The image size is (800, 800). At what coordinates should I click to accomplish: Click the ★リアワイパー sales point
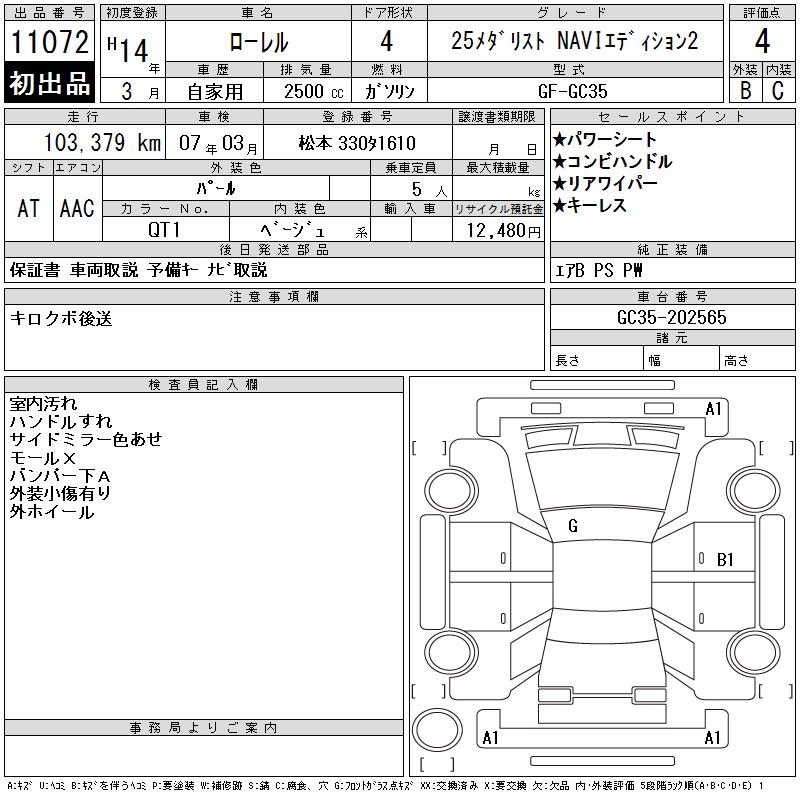tap(605, 183)
